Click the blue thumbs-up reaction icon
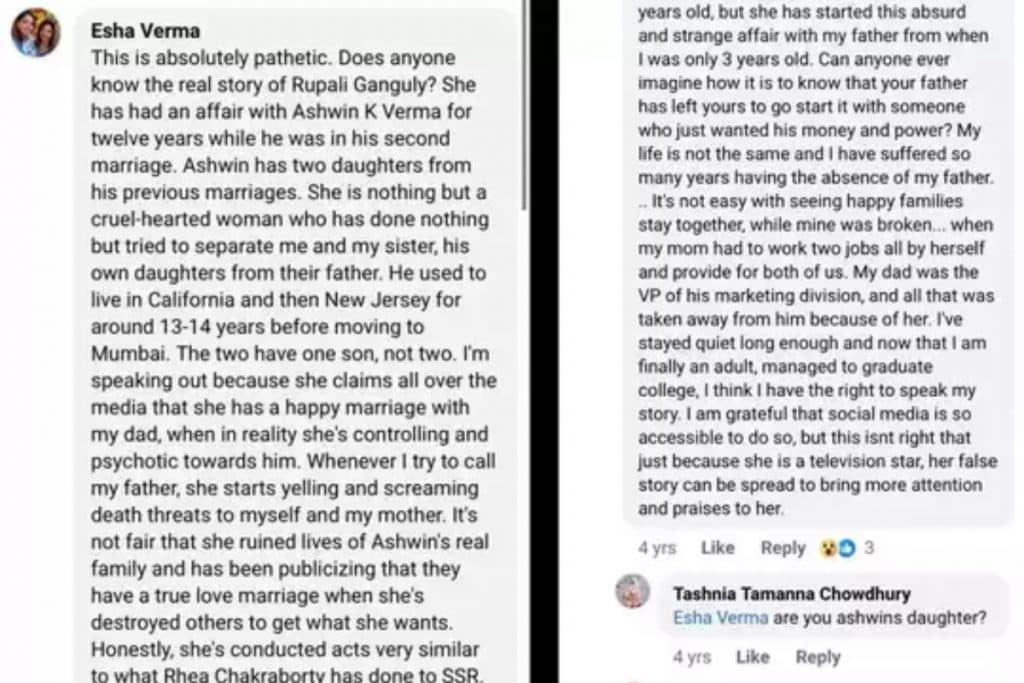 [x=846, y=548]
